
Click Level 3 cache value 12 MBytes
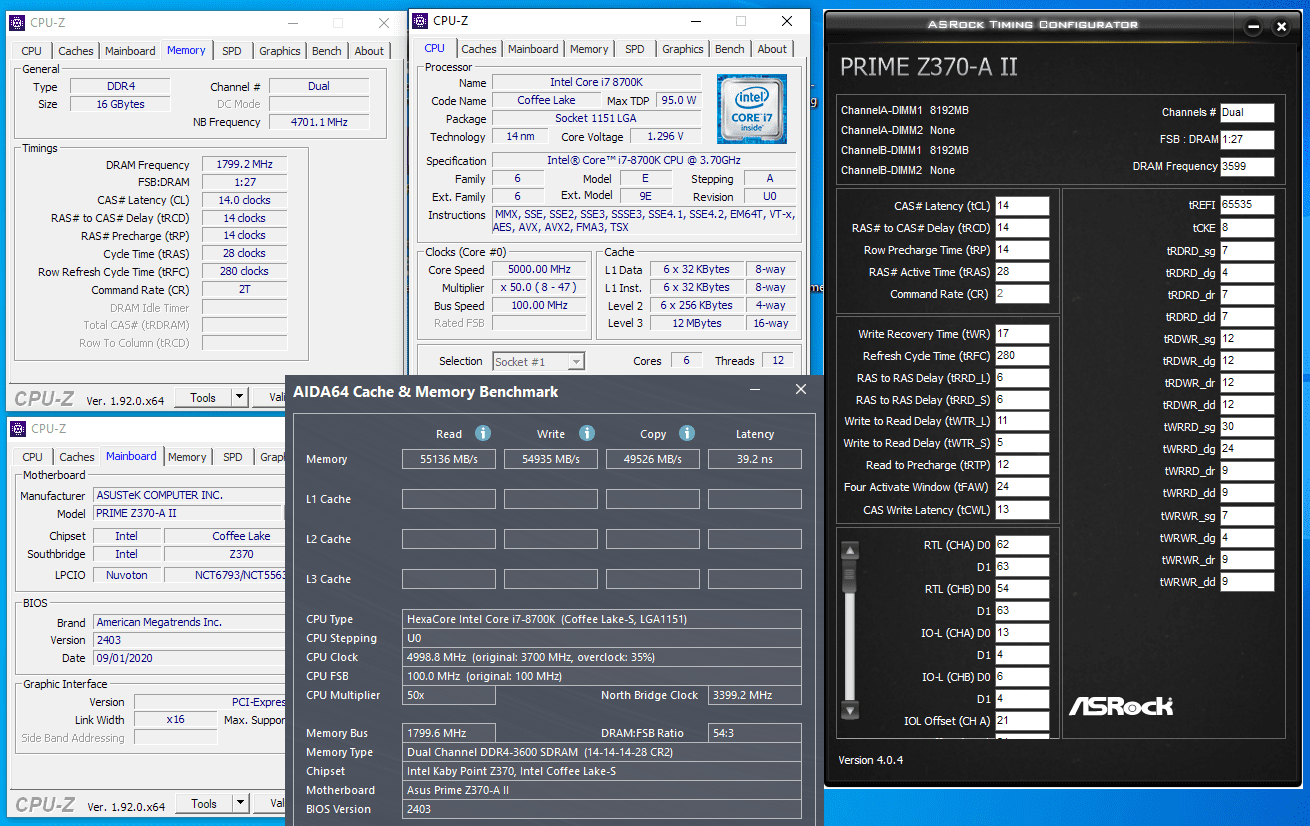(x=698, y=323)
